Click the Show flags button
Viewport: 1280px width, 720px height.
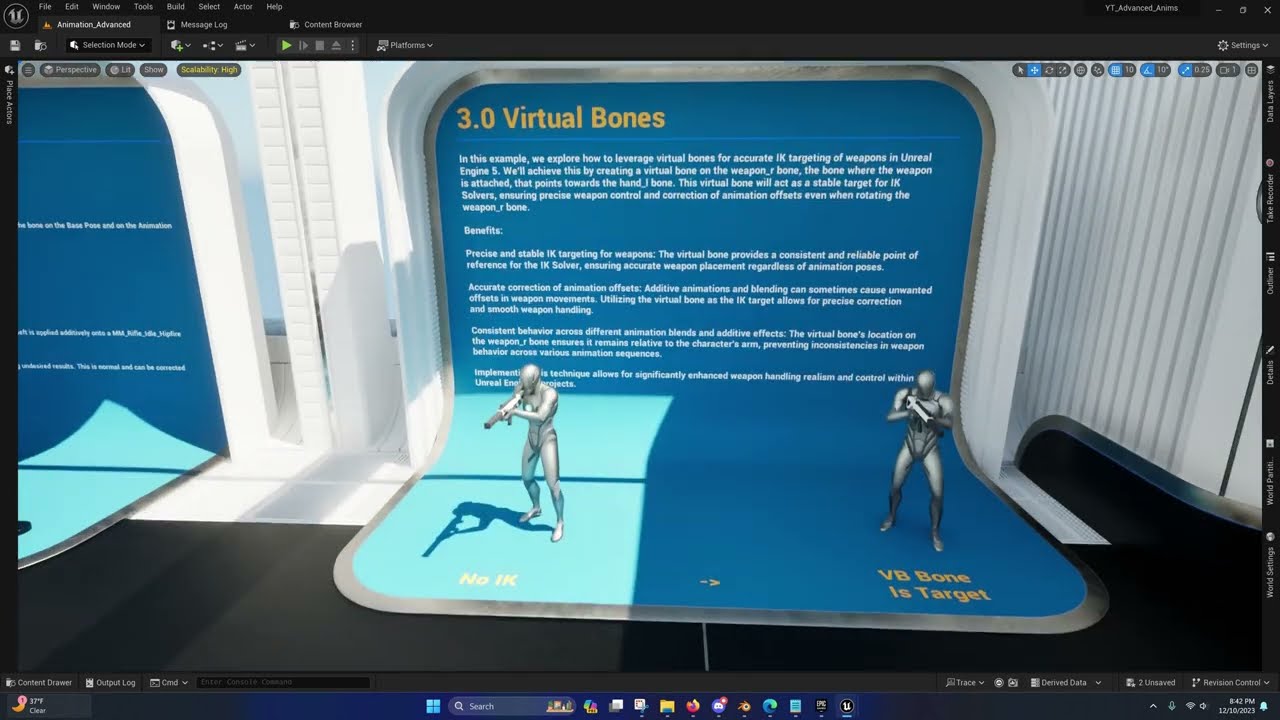[x=153, y=70]
